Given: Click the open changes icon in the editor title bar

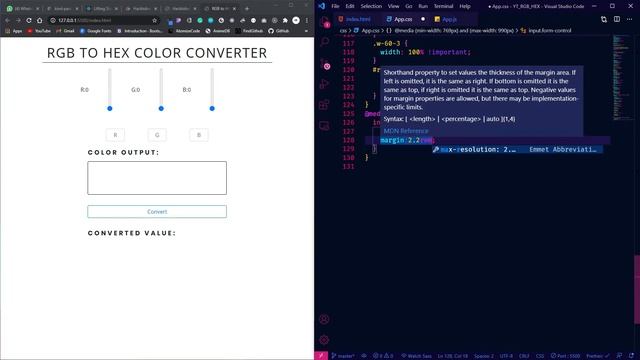Looking at the screenshot, I should pos(604,19).
